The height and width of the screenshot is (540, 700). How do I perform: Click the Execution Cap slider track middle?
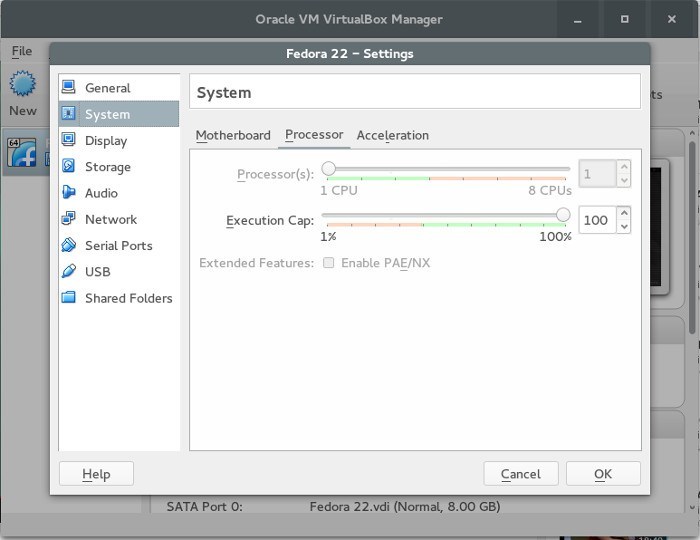point(446,215)
